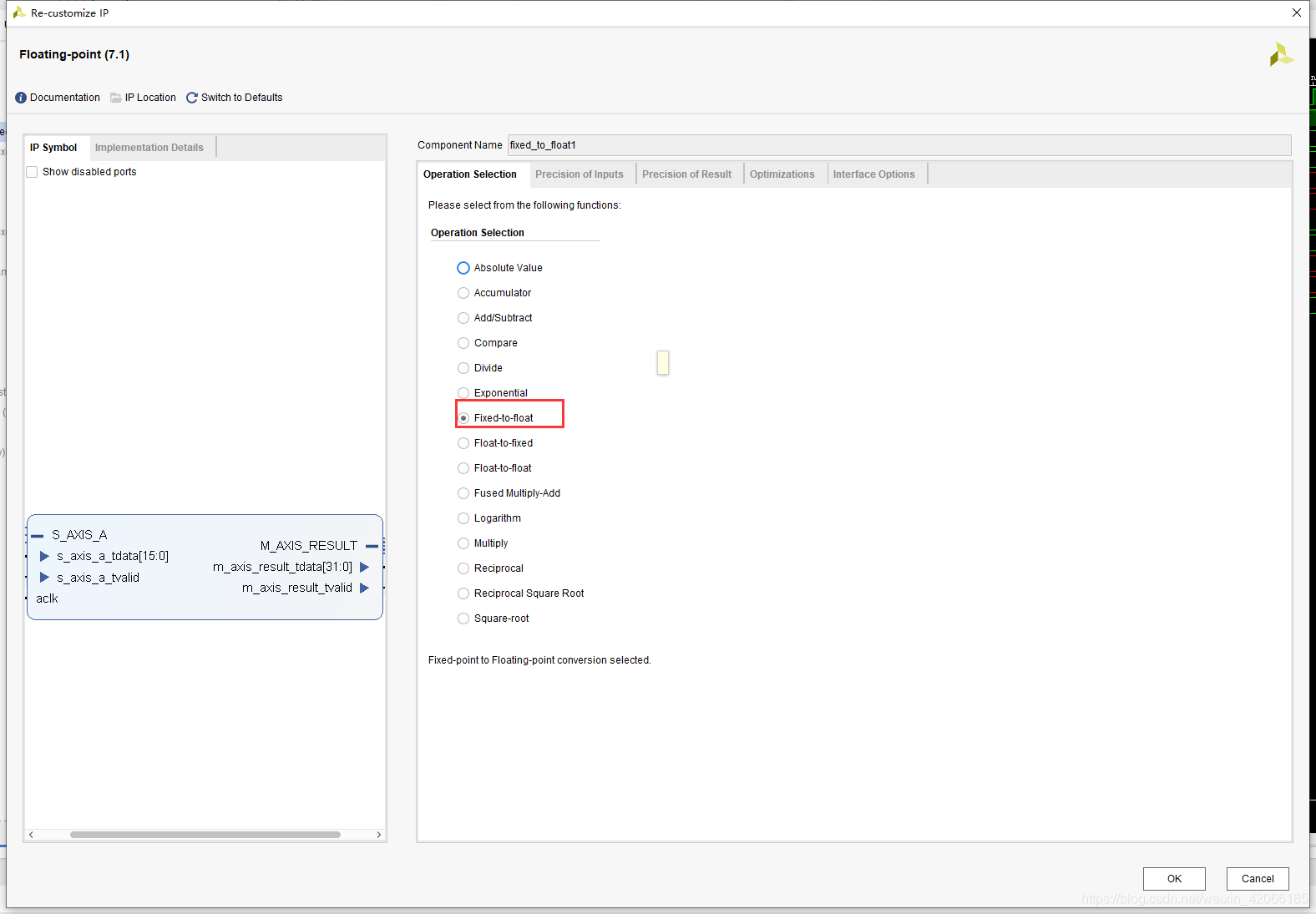Click the m_axis_result_tdata port arrow

pyautogui.click(x=364, y=567)
